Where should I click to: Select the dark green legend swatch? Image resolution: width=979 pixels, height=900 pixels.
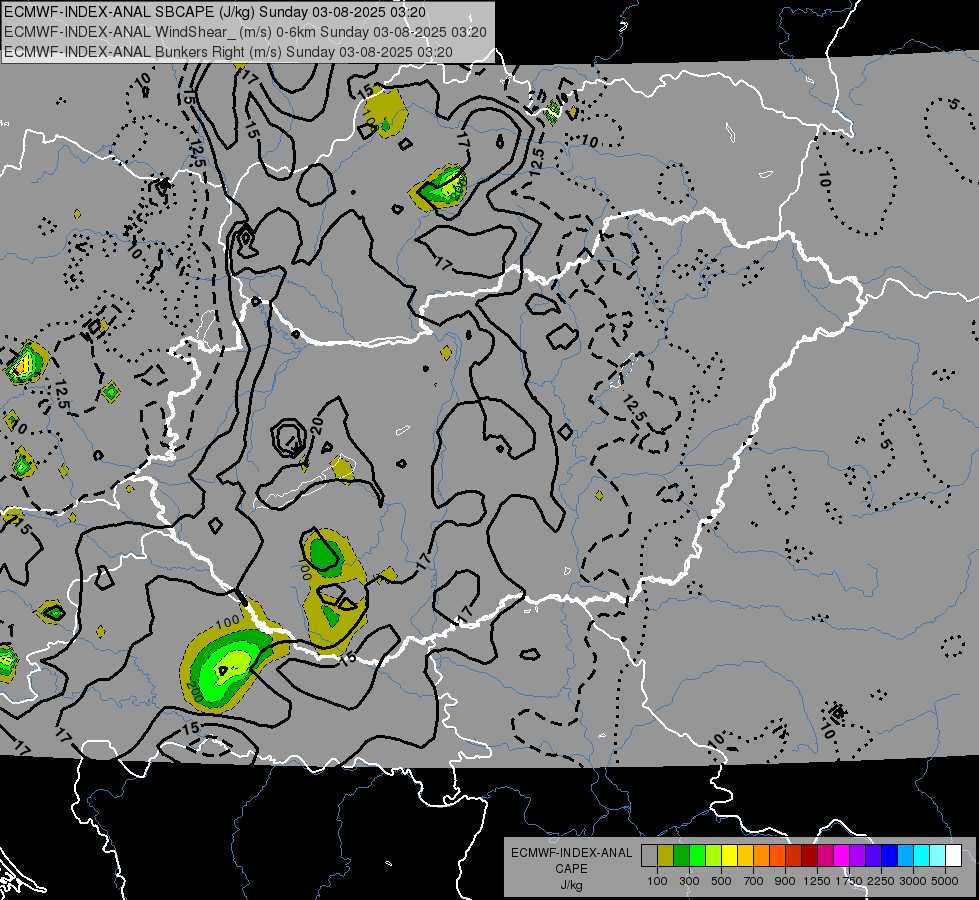[682, 856]
